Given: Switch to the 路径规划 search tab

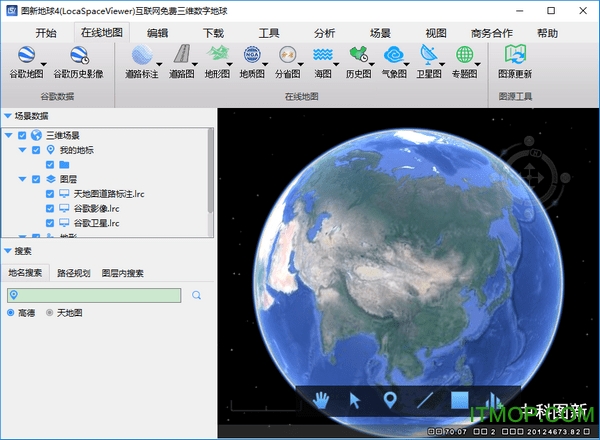Looking at the screenshot, I should pos(73,273).
